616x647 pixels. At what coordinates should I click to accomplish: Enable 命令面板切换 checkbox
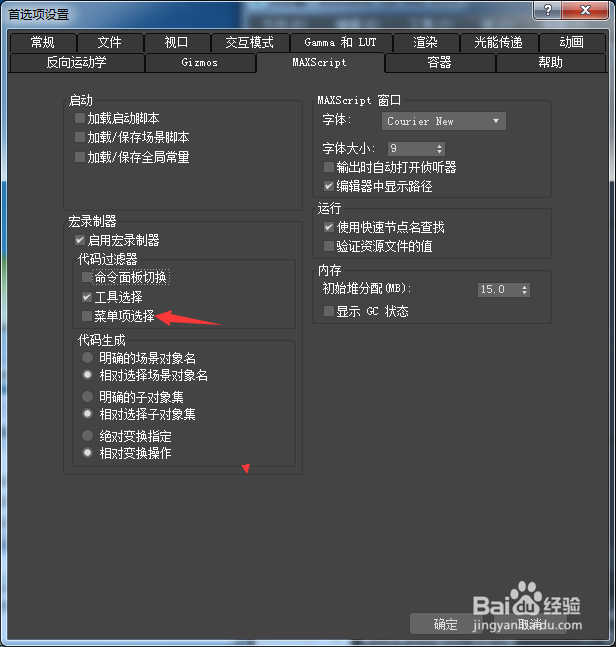pyautogui.click(x=87, y=277)
